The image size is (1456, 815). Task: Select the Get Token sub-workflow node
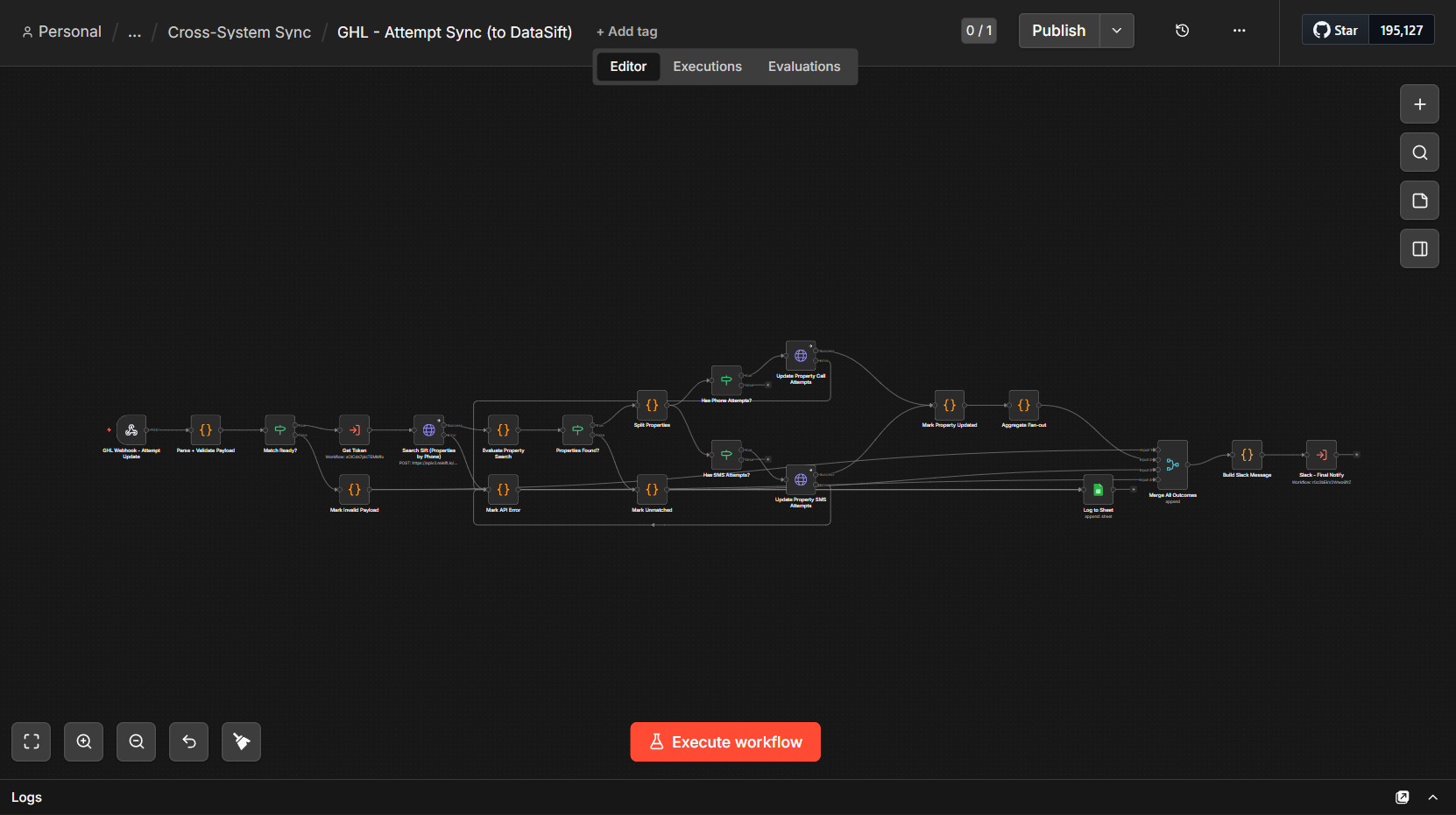click(x=355, y=430)
